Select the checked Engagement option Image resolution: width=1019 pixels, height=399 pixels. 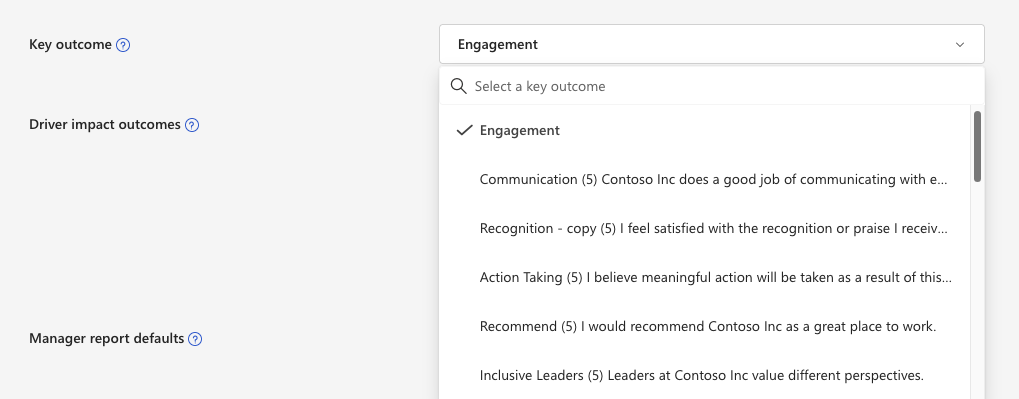click(705, 131)
